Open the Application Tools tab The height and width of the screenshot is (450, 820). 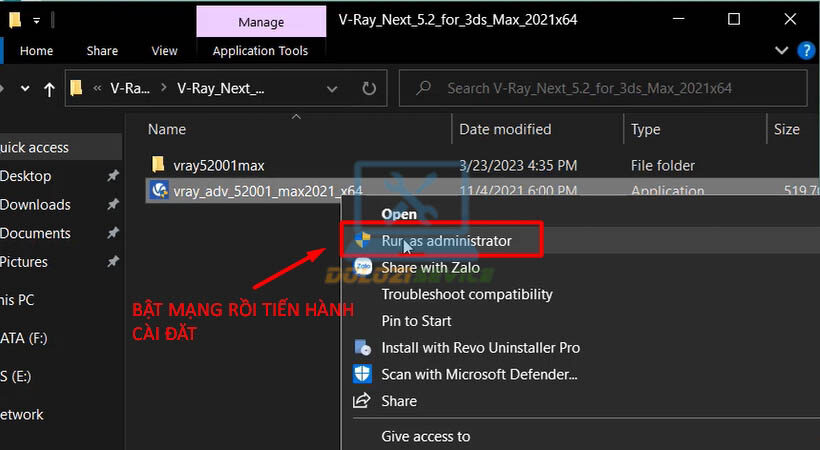[260, 51]
